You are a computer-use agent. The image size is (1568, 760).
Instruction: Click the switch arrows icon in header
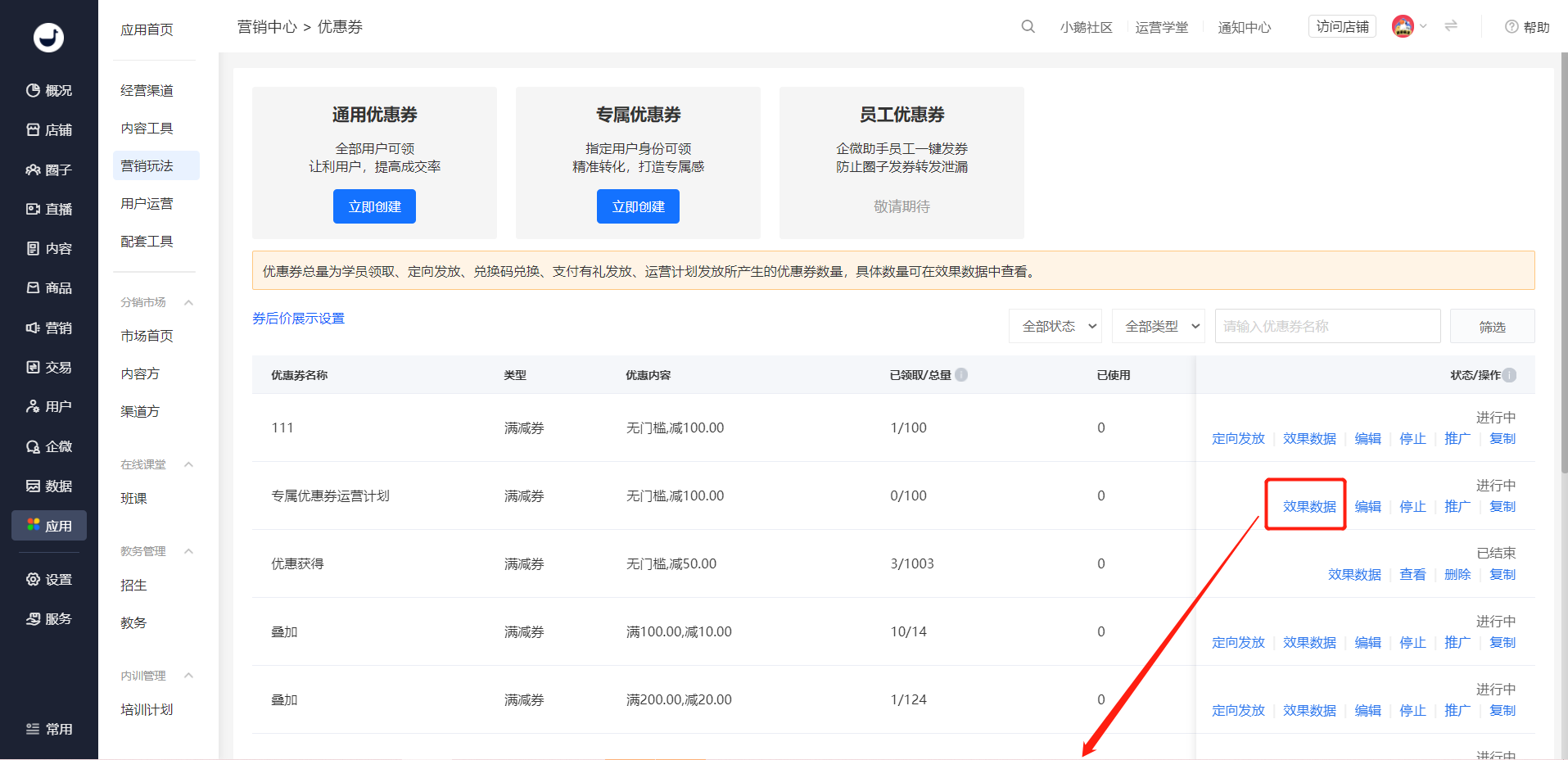(x=1451, y=26)
